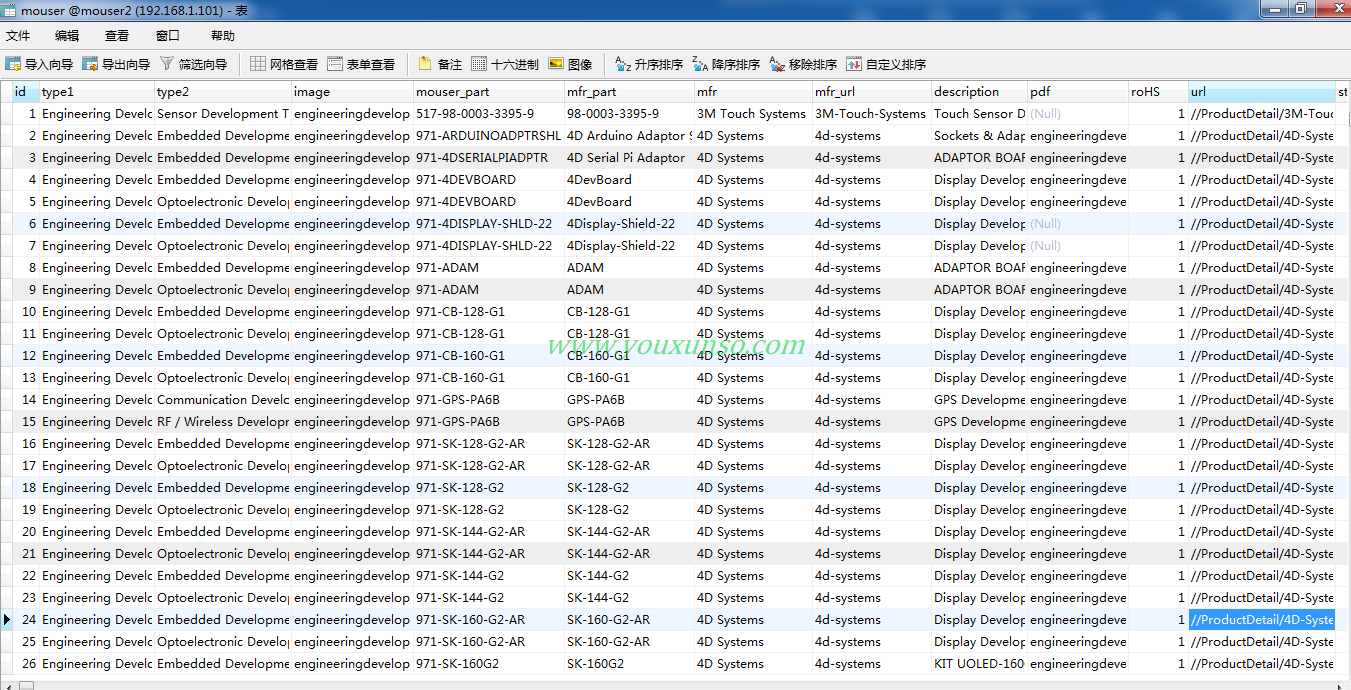Click the Touch Sensor description cell
The image size is (1351, 690).
(980, 114)
